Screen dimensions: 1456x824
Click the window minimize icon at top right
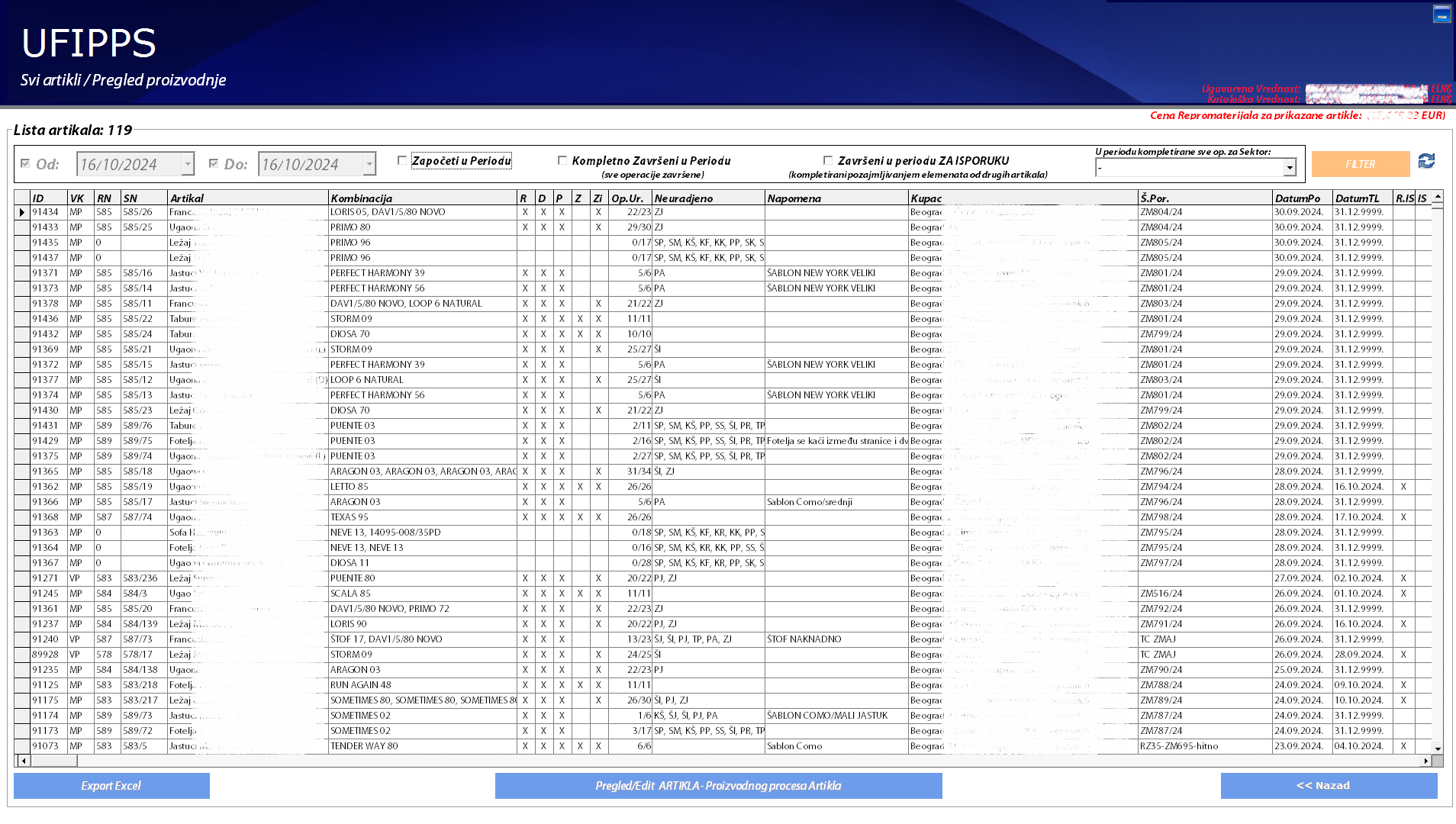coord(1442,14)
